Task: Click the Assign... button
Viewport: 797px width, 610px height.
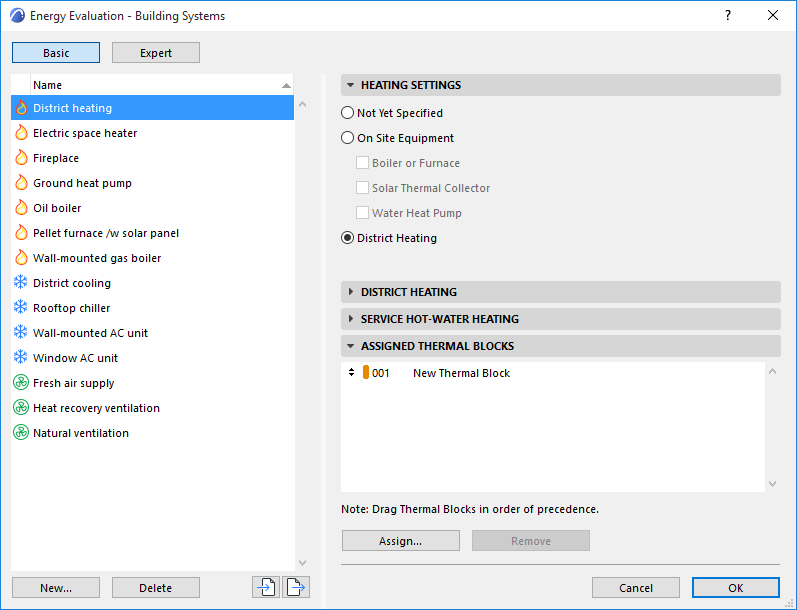Action: point(401,541)
